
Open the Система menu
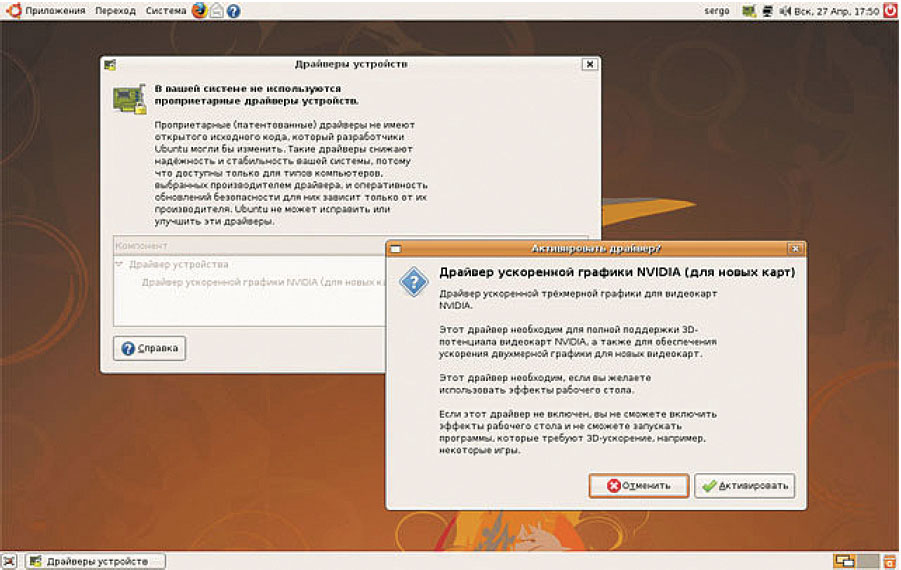(165, 11)
